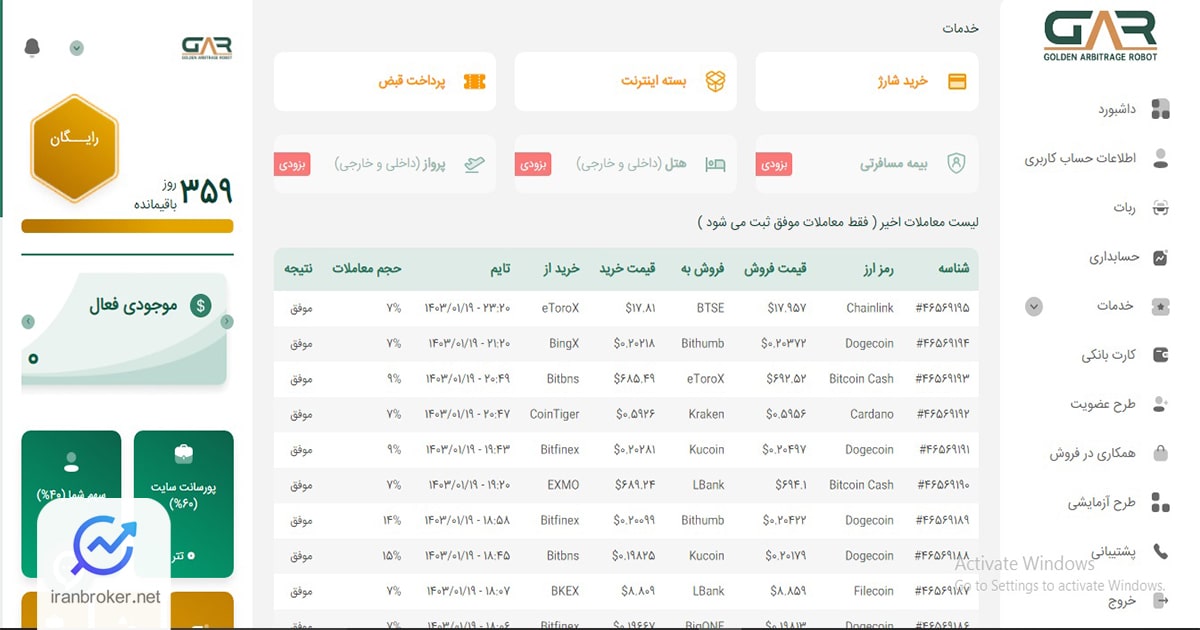Click the رمز ارز column header
This screenshot has height=630, width=1200.
click(x=877, y=269)
